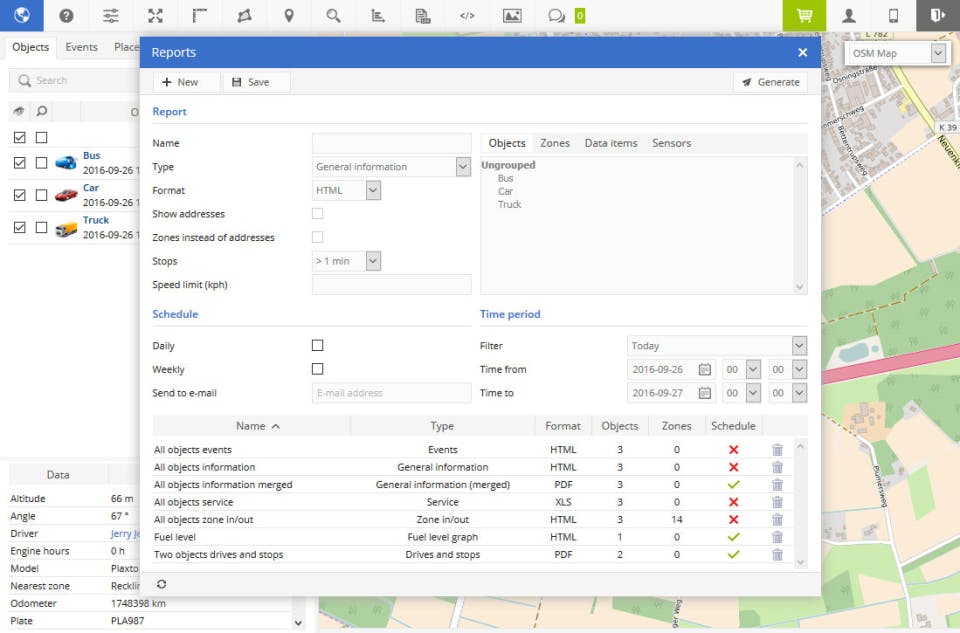
Task: Expand the report Type dropdown
Action: 391,167
